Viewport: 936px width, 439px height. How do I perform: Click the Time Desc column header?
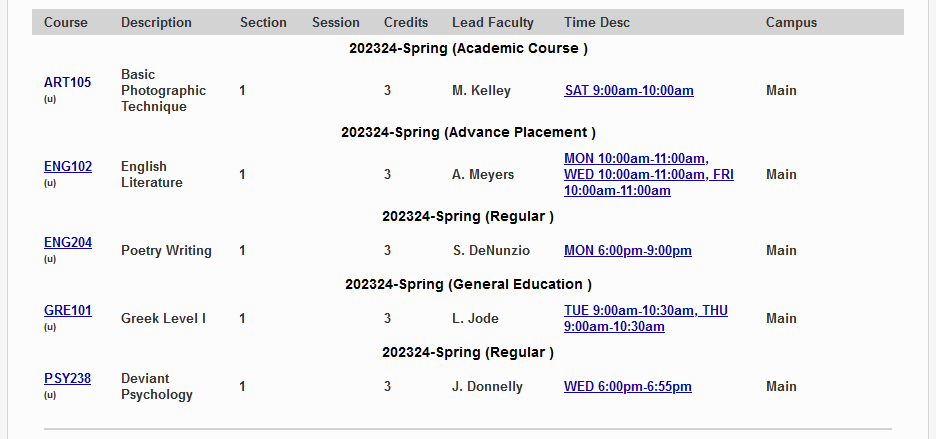tap(597, 22)
